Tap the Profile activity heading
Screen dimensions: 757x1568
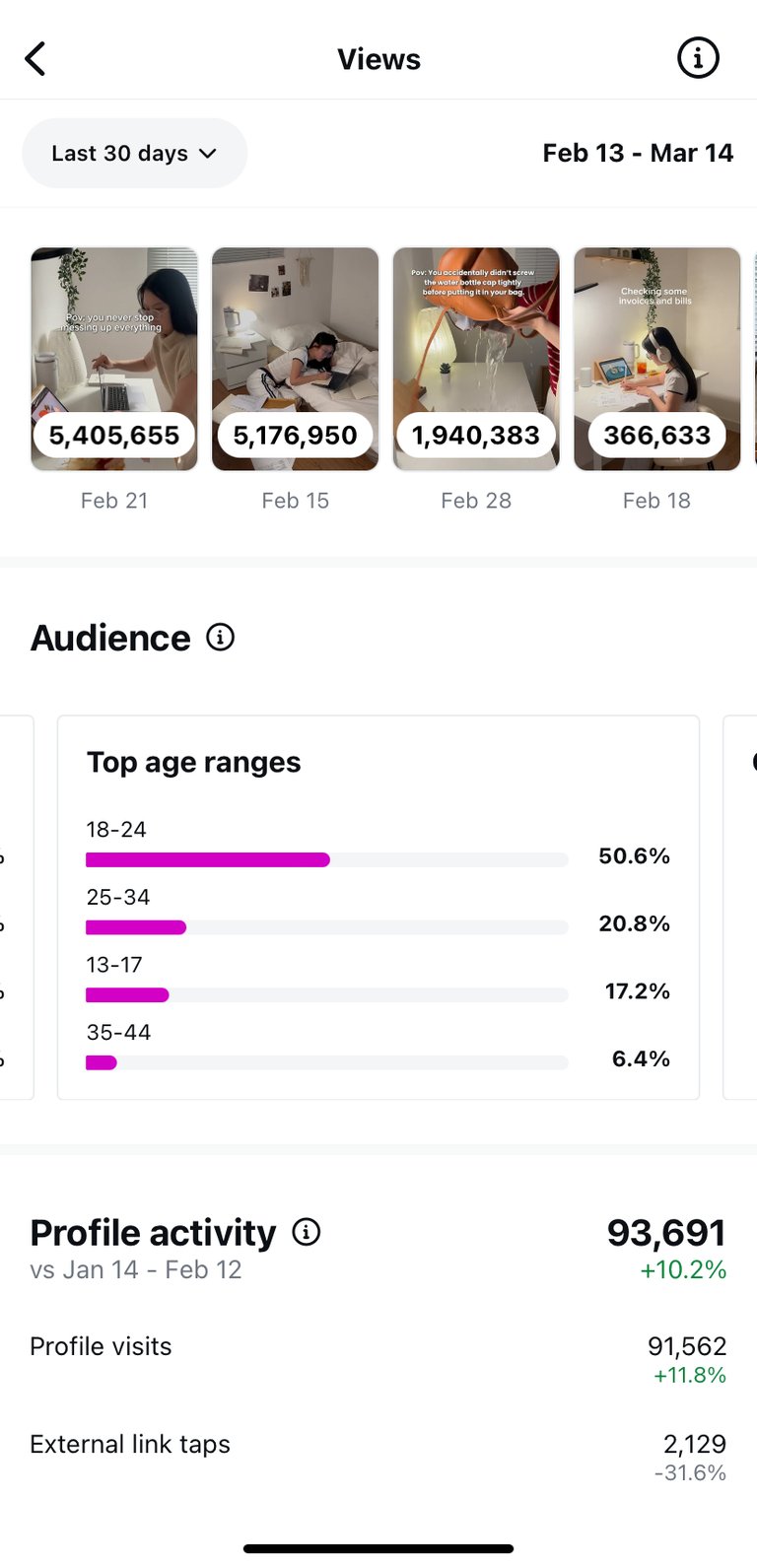point(154,1233)
